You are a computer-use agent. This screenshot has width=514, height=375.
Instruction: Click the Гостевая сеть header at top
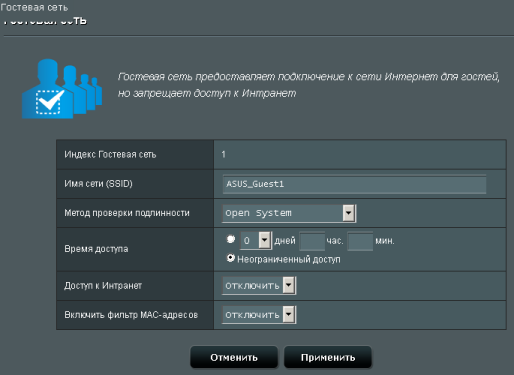(x=34, y=7)
